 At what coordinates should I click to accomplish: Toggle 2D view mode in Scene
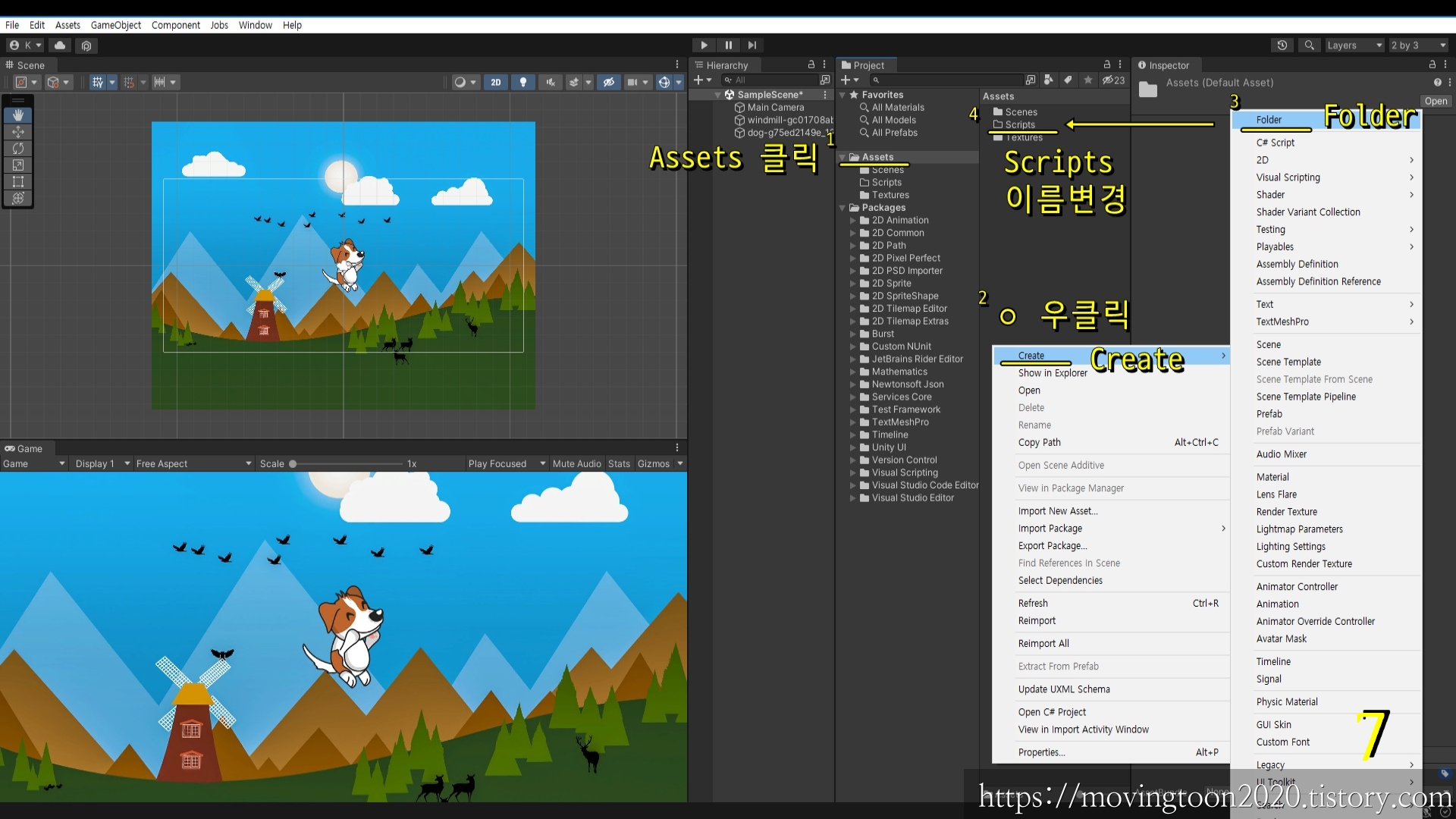(x=495, y=83)
